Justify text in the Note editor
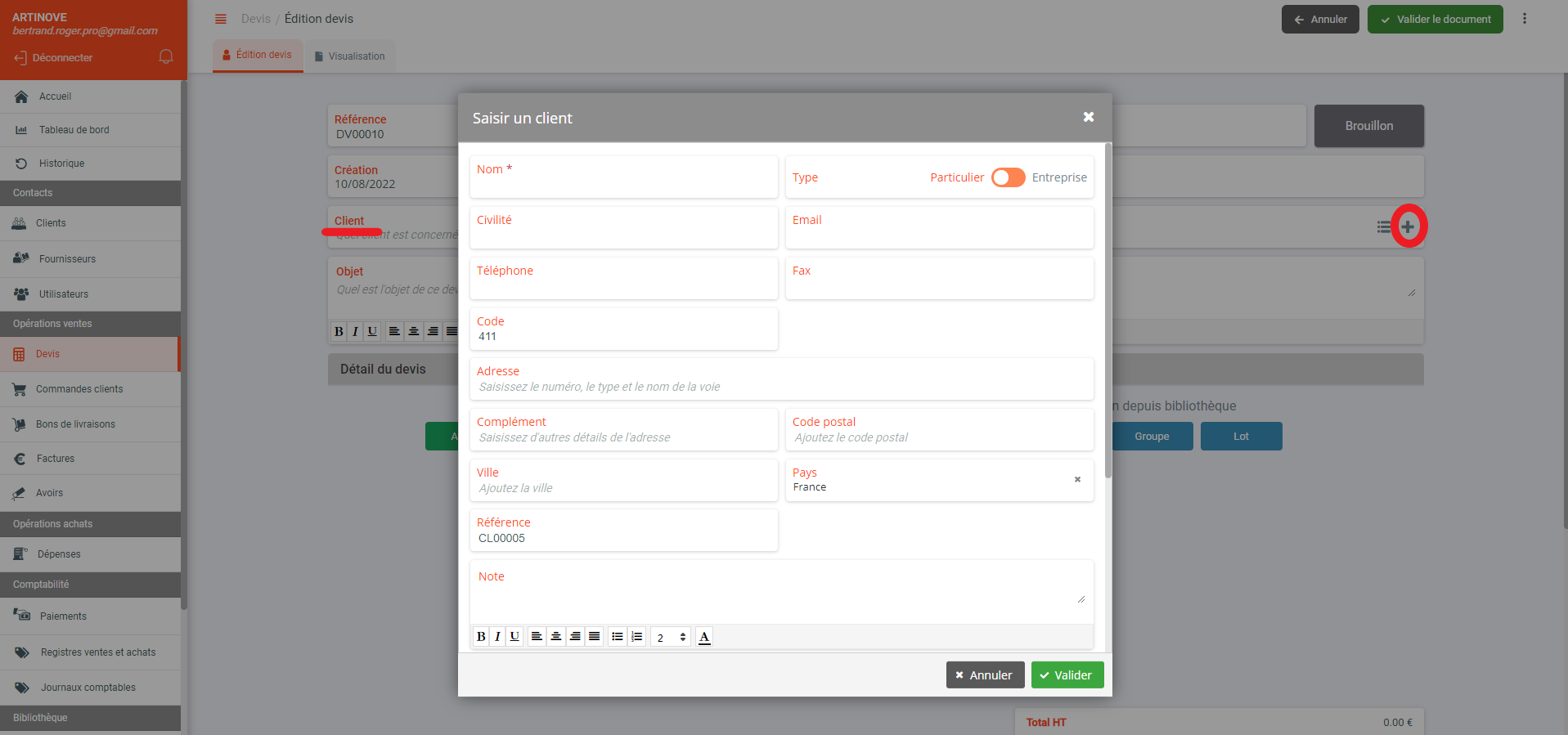1568x735 pixels. 595,637
